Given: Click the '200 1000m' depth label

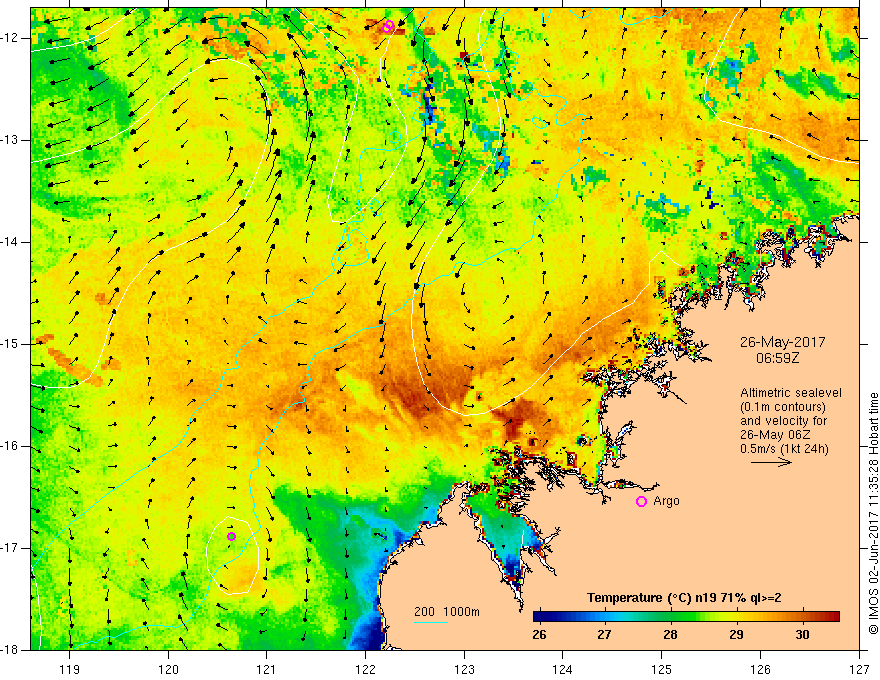Looking at the screenshot, I should coord(447,612).
